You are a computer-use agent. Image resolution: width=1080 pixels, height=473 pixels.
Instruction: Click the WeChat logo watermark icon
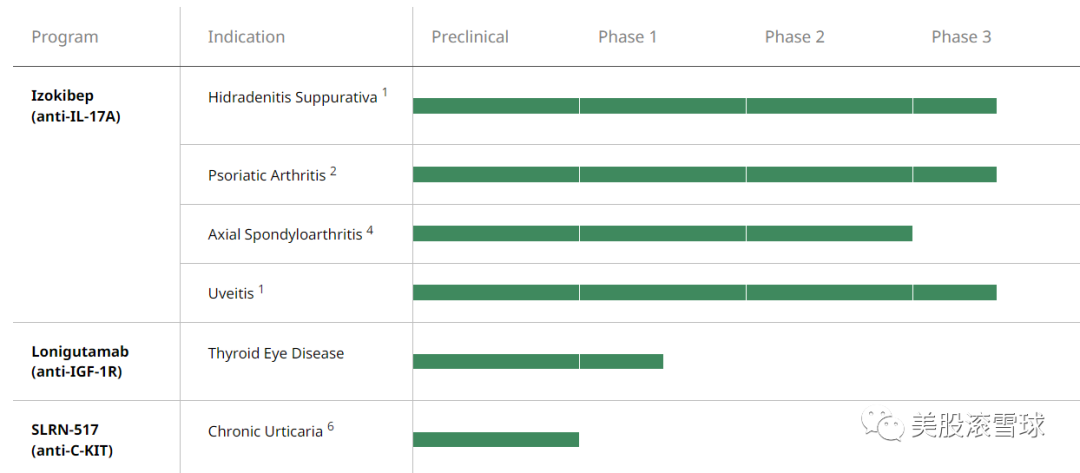coord(883,426)
